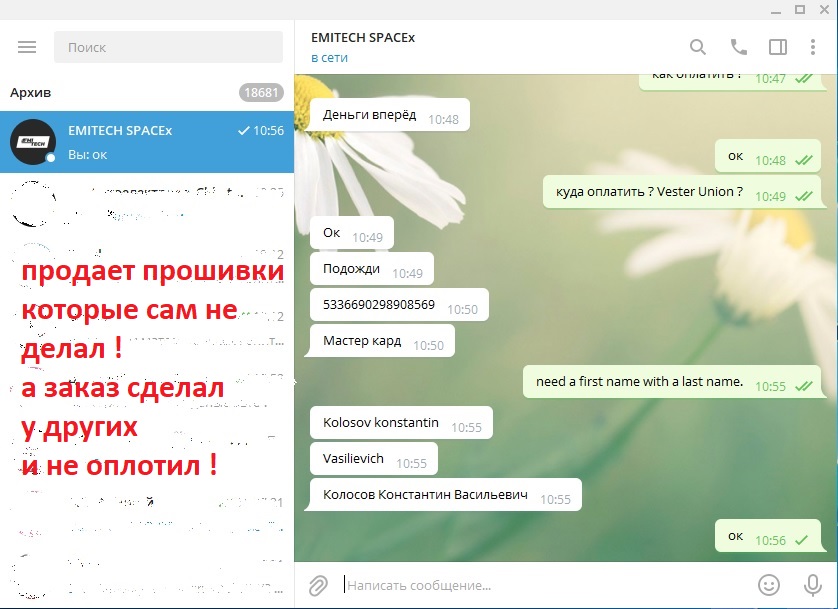The image size is (838, 609).
Task: Toggle the right info side panel
Action: click(x=777, y=47)
